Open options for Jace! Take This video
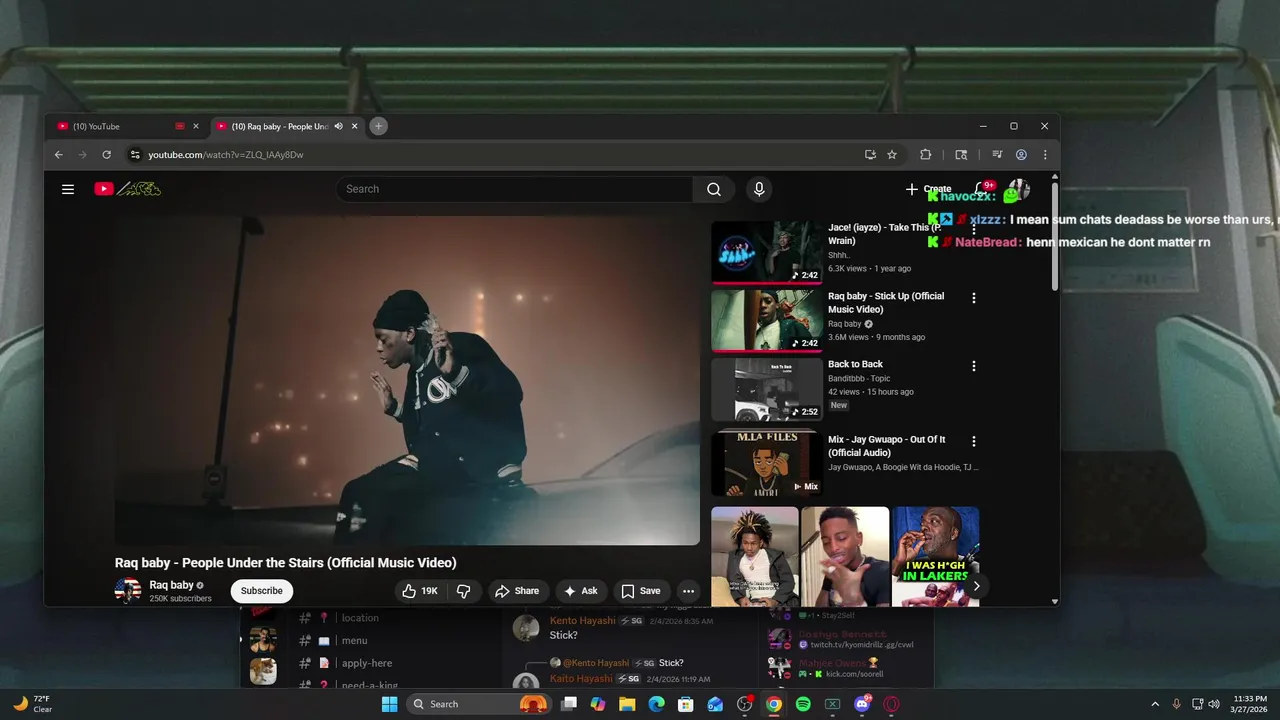The width and height of the screenshot is (1280, 720). [x=973, y=229]
